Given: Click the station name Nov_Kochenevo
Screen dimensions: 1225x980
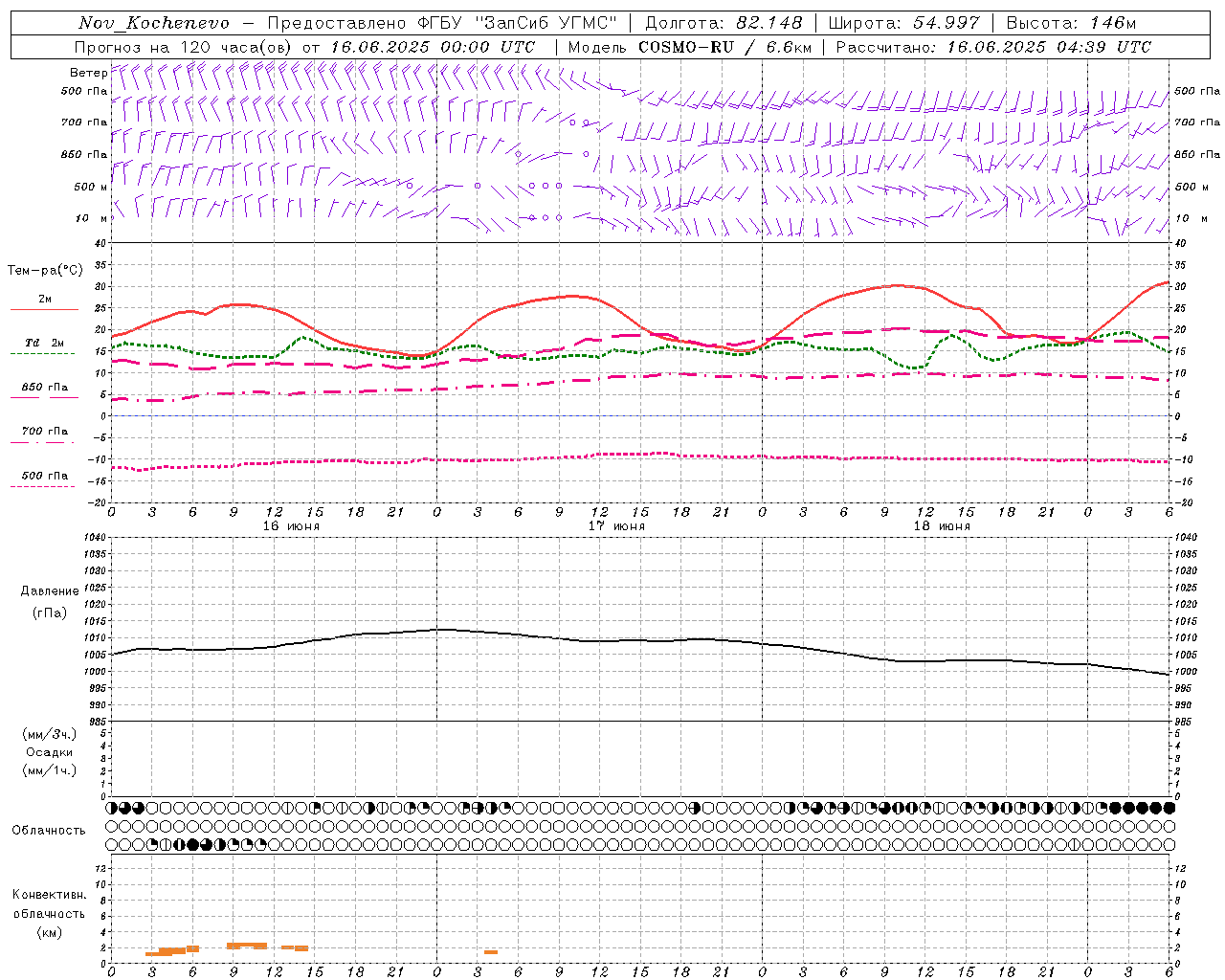Looking at the screenshot, I should [154, 23].
